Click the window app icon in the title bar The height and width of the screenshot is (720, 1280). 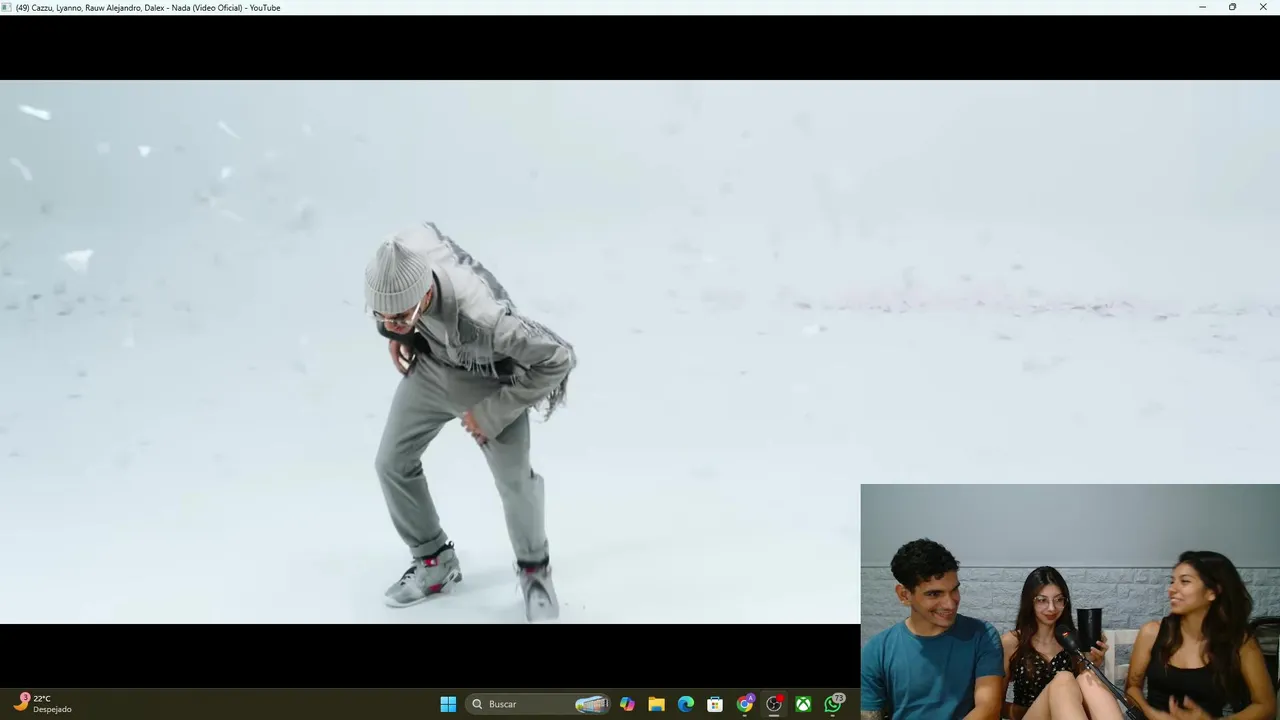pyautogui.click(x=7, y=7)
